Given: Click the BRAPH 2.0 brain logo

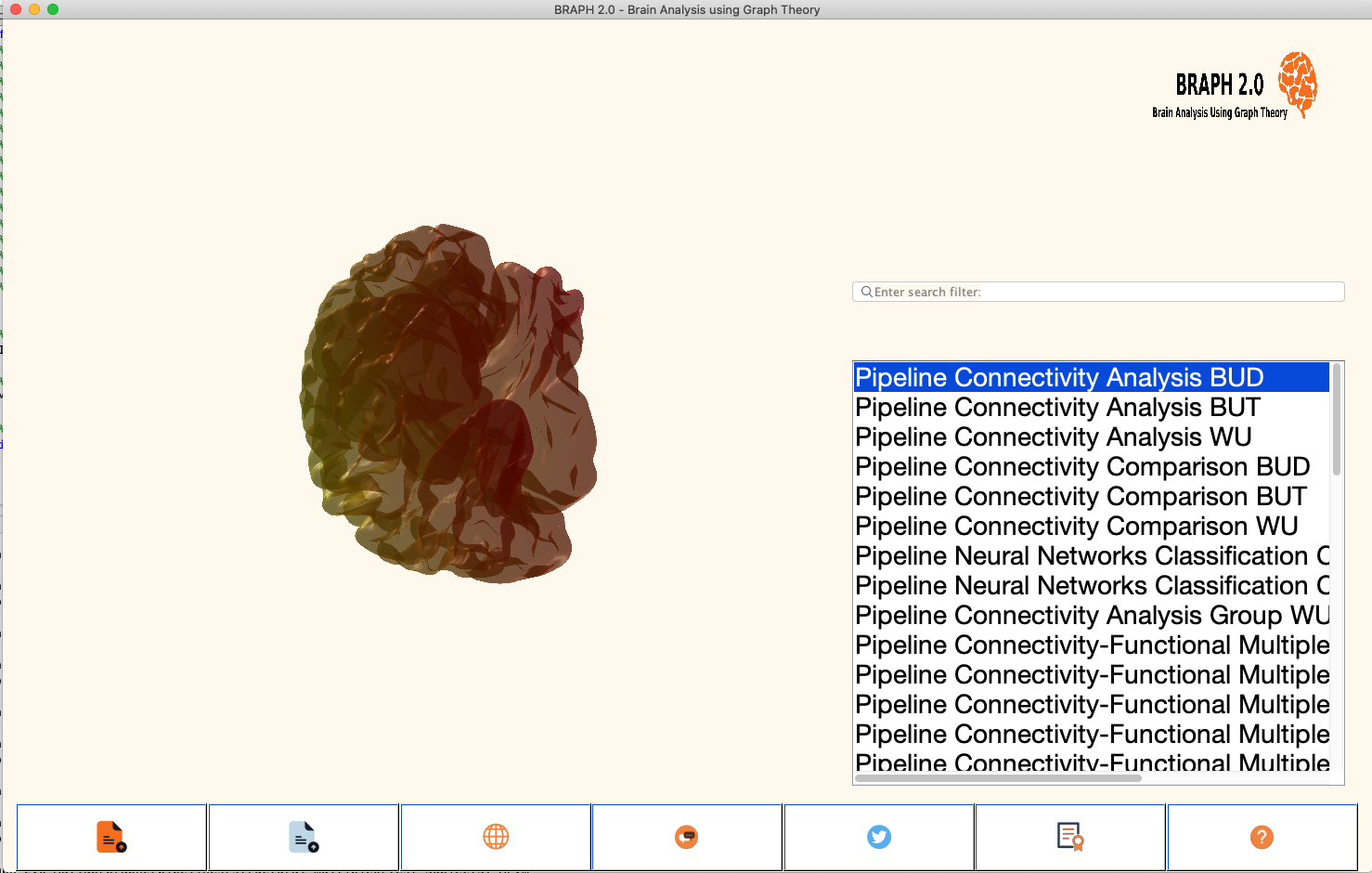Looking at the screenshot, I should pyautogui.click(x=1299, y=85).
